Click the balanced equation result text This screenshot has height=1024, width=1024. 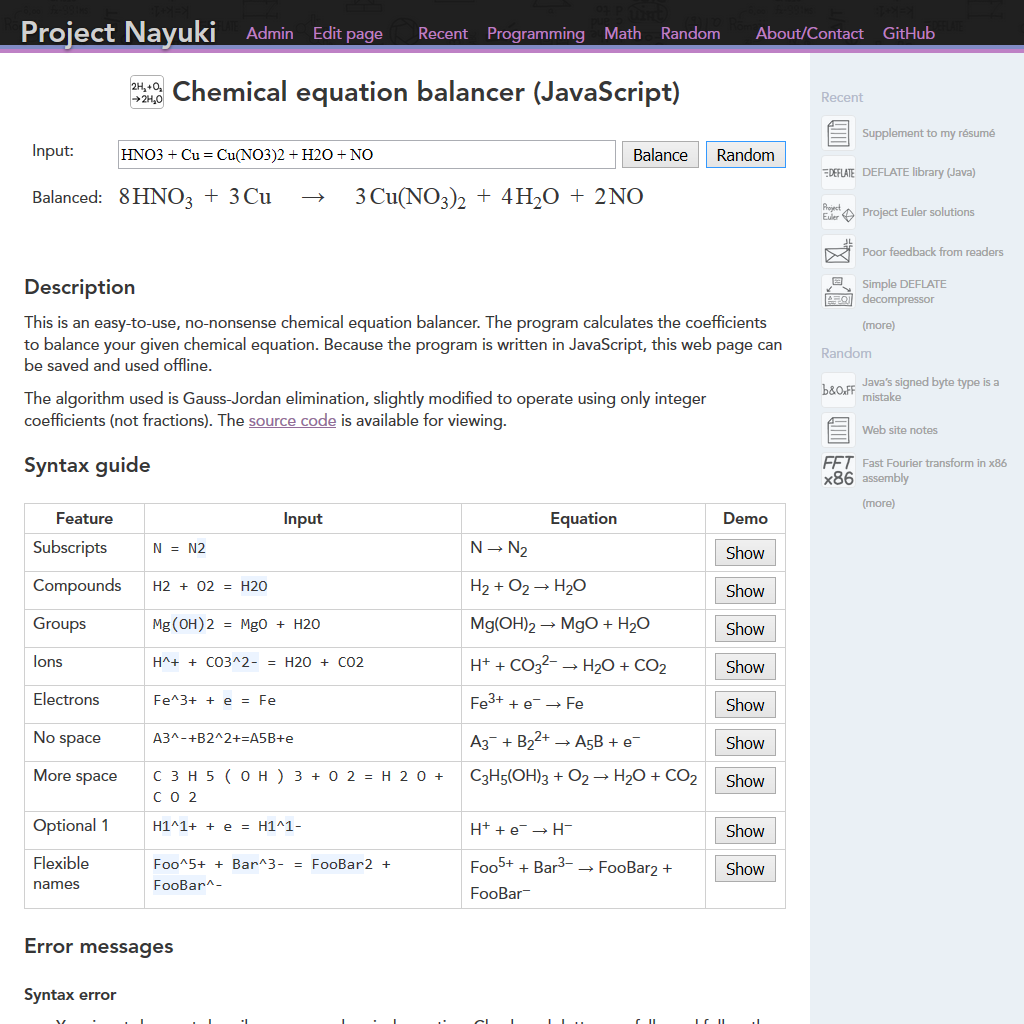381,197
